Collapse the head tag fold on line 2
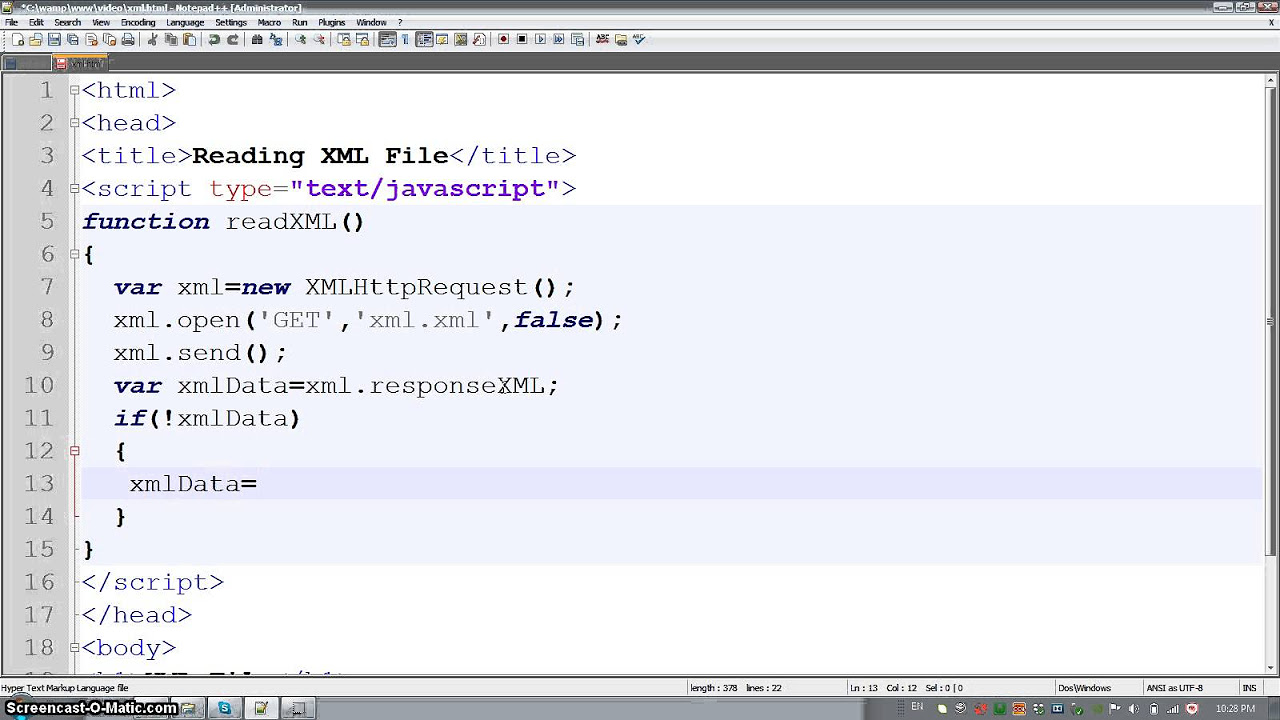The width and height of the screenshot is (1280, 720). (x=74, y=123)
